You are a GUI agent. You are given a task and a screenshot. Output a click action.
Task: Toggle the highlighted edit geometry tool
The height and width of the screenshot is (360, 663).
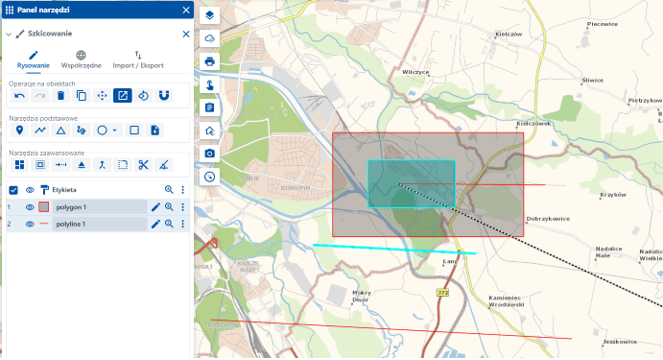[123, 96]
